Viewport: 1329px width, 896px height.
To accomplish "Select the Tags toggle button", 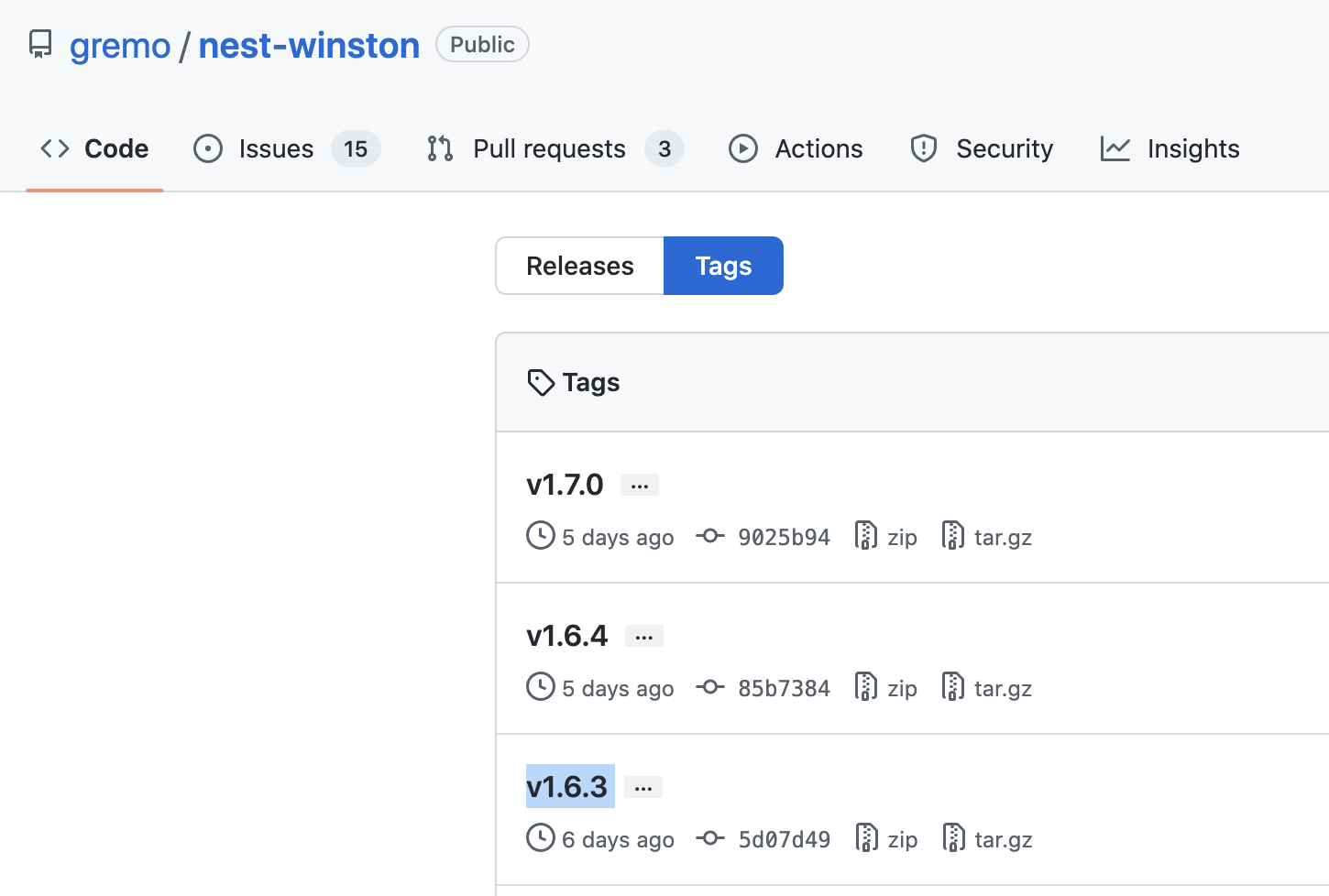I will pyautogui.click(x=723, y=266).
